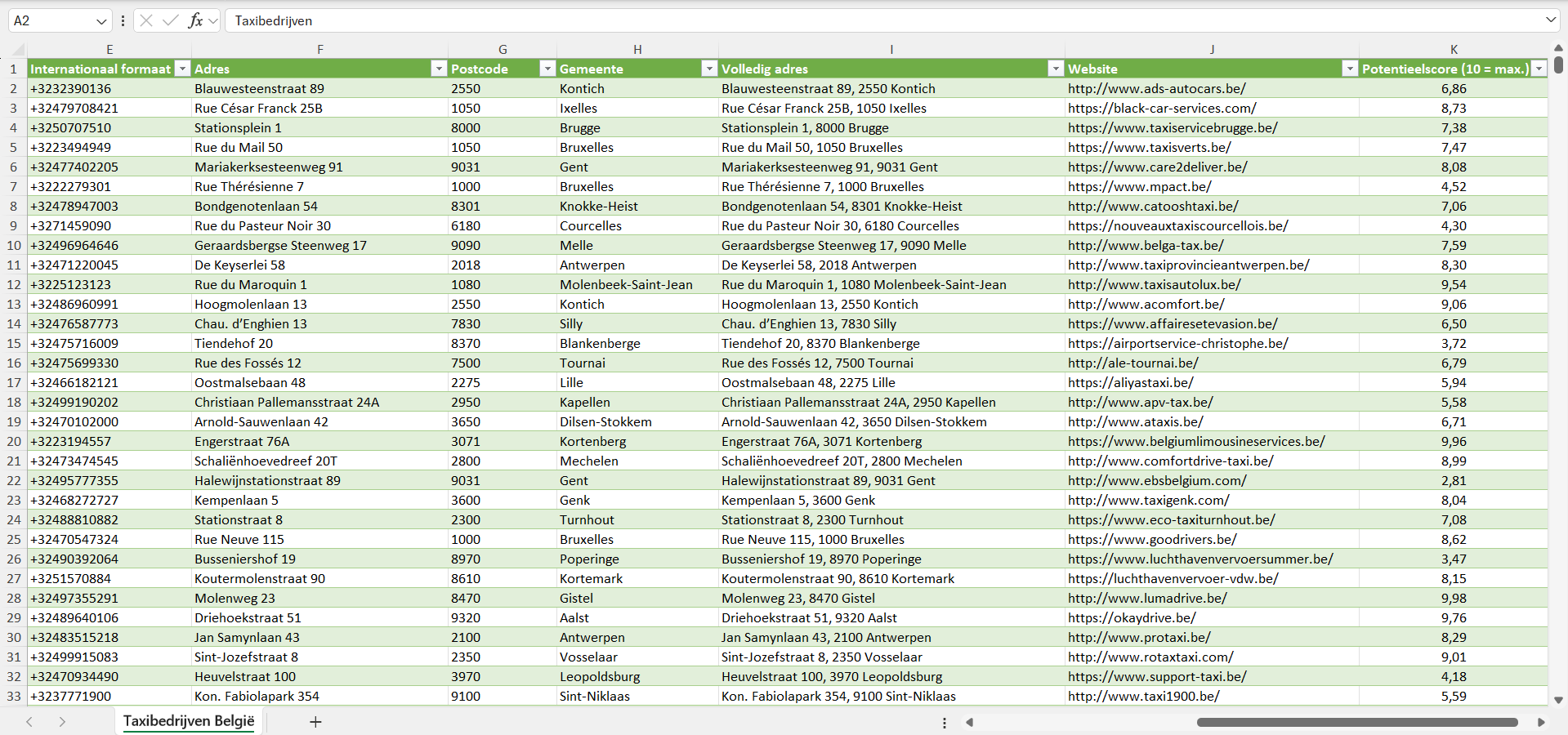
Task: Open the Gemeente column filter dropdown
Action: [709, 69]
